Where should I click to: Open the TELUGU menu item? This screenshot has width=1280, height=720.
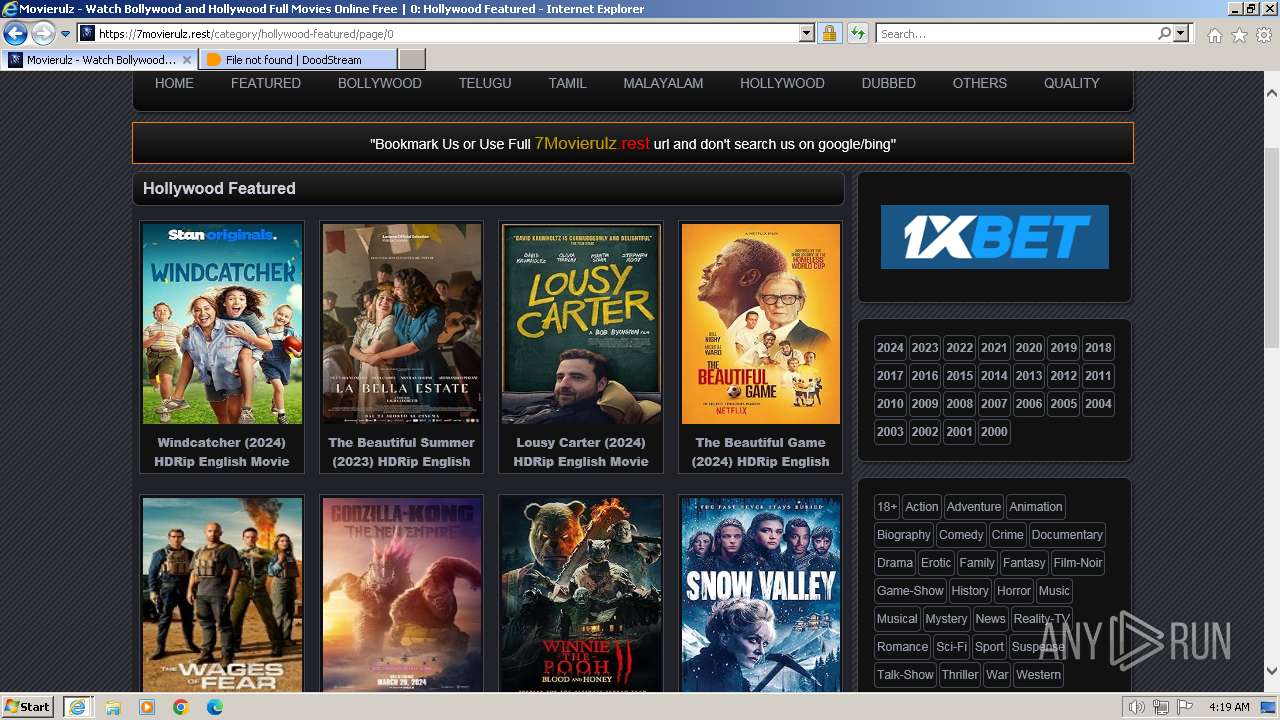[485, 83]
